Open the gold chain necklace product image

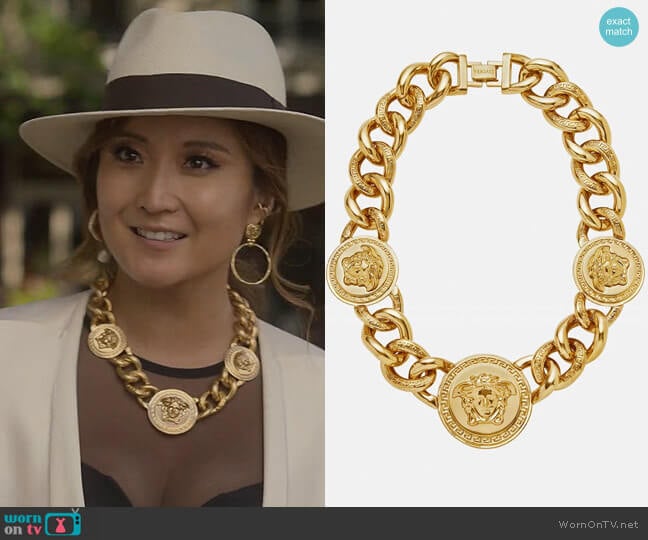[486, 253]
